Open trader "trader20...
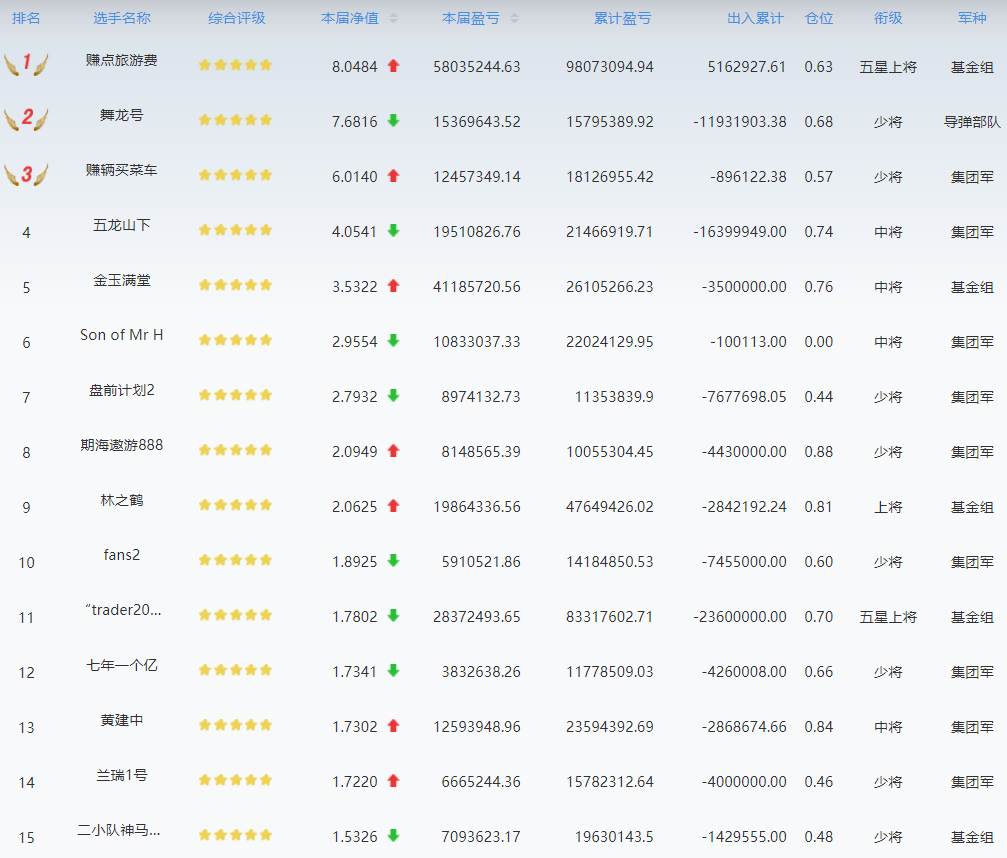The image size is (1007, 858). coord(123,610)
